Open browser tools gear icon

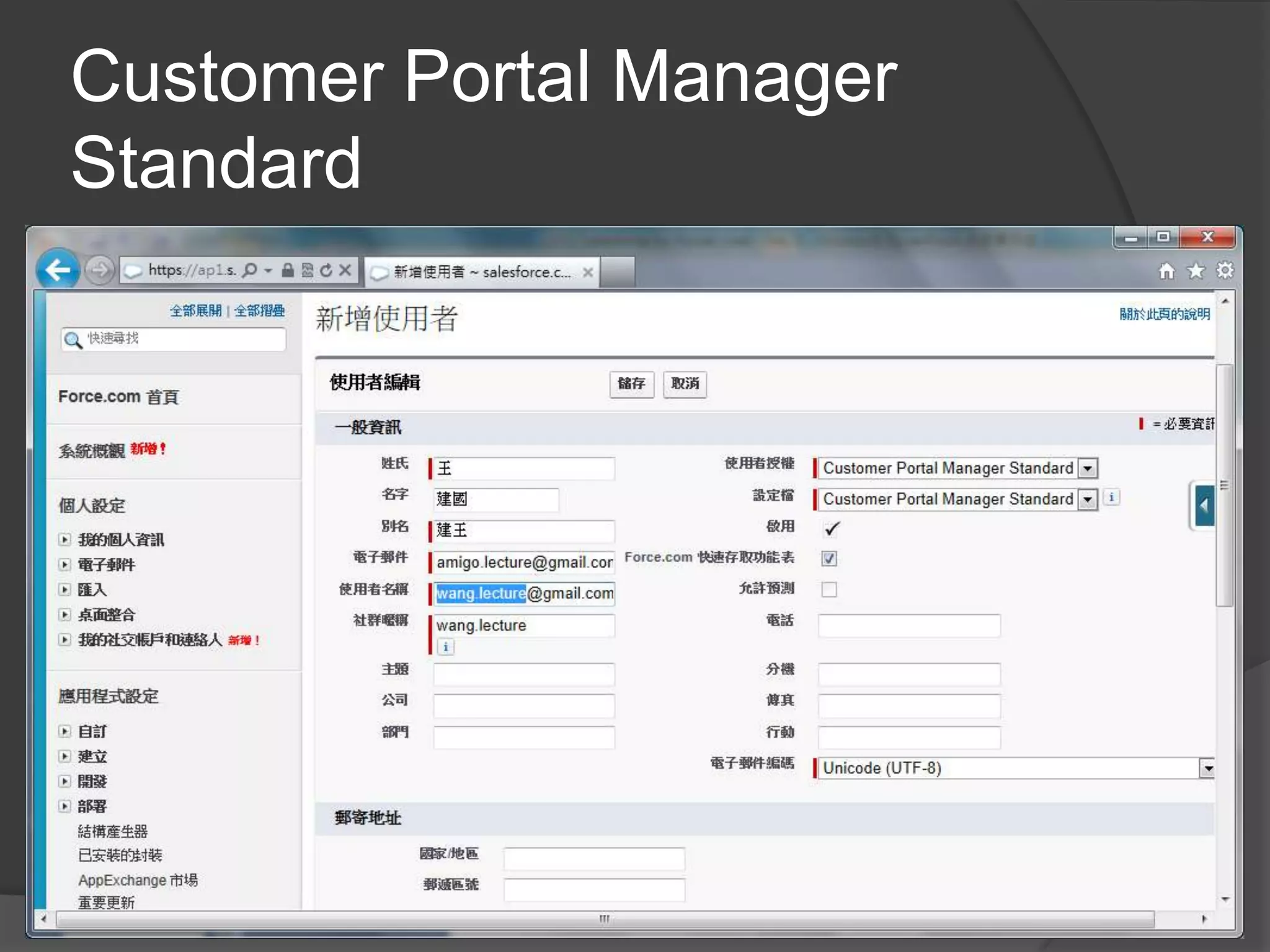[x=1225, y=271]
